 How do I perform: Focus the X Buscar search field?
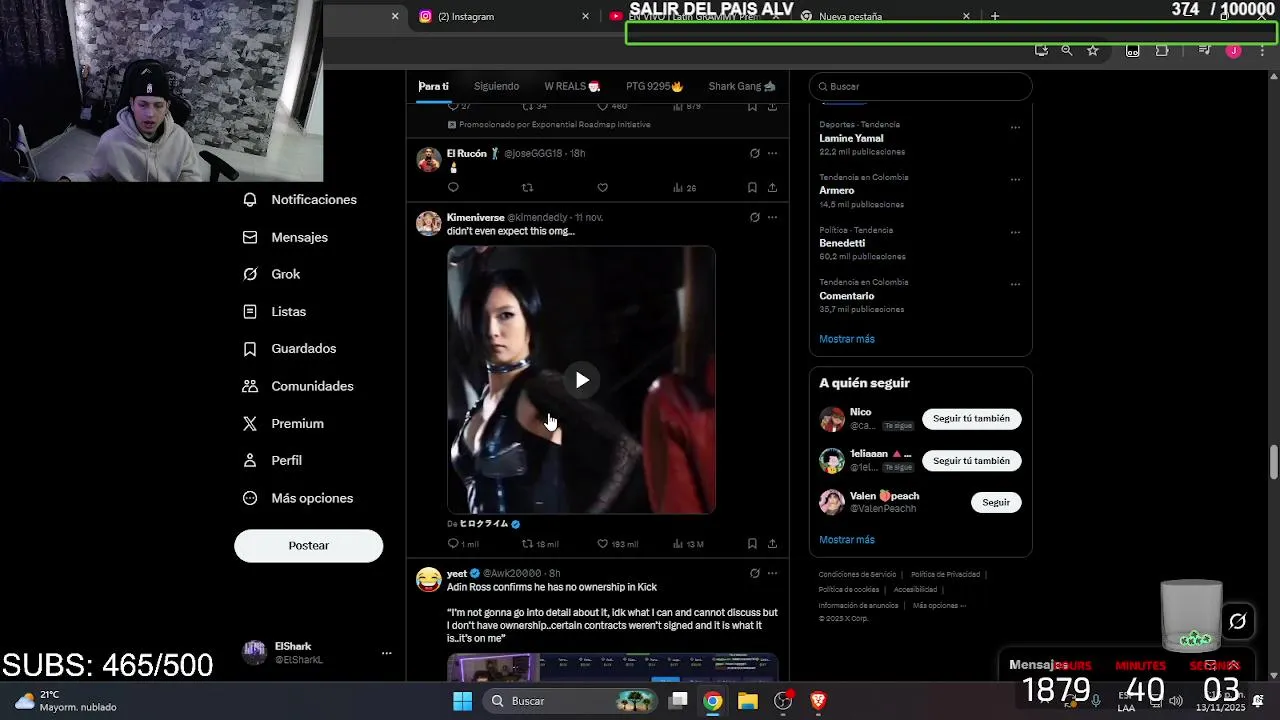[x=920, y=86]
